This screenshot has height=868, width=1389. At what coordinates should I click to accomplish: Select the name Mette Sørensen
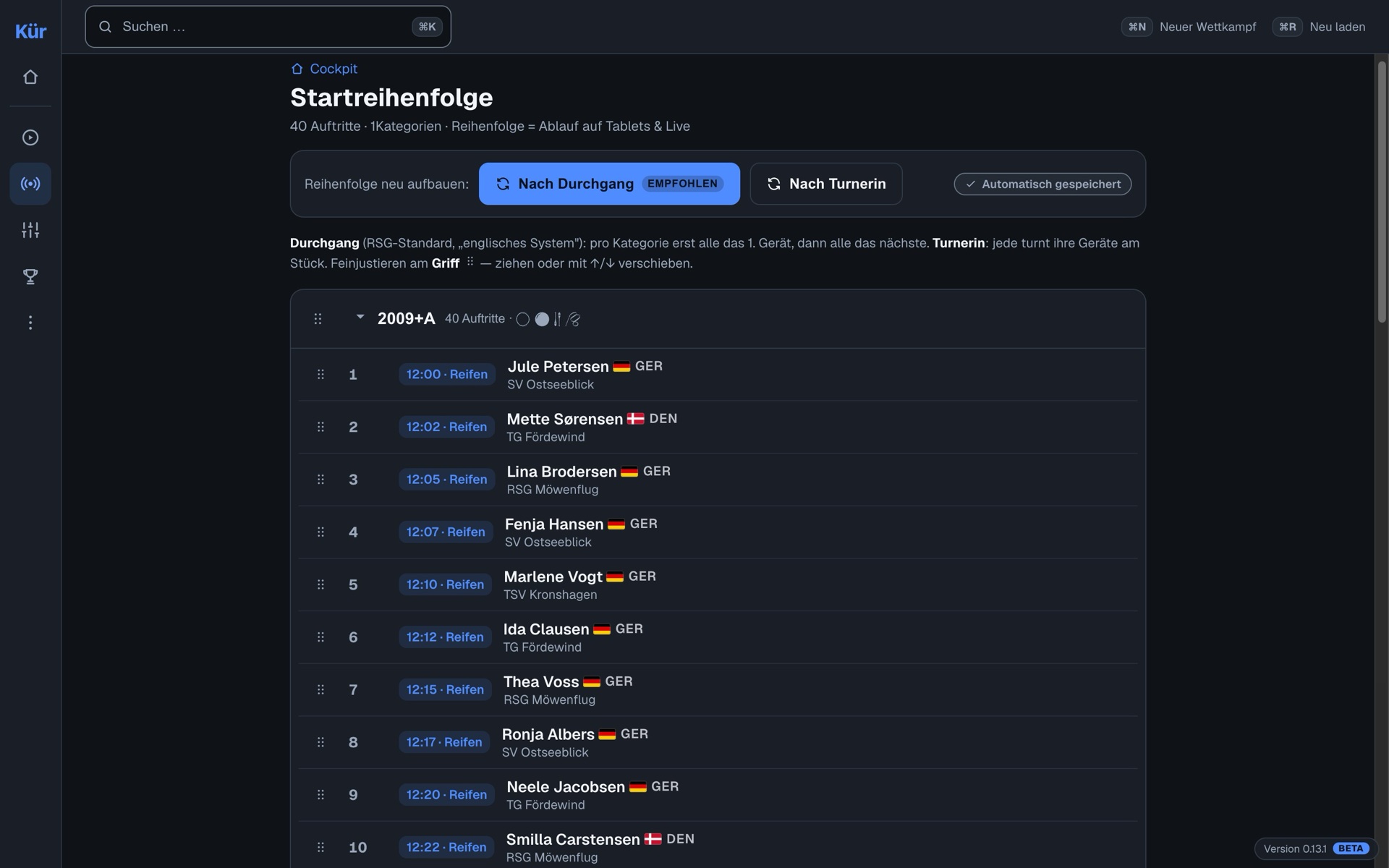tap(564, 419)
